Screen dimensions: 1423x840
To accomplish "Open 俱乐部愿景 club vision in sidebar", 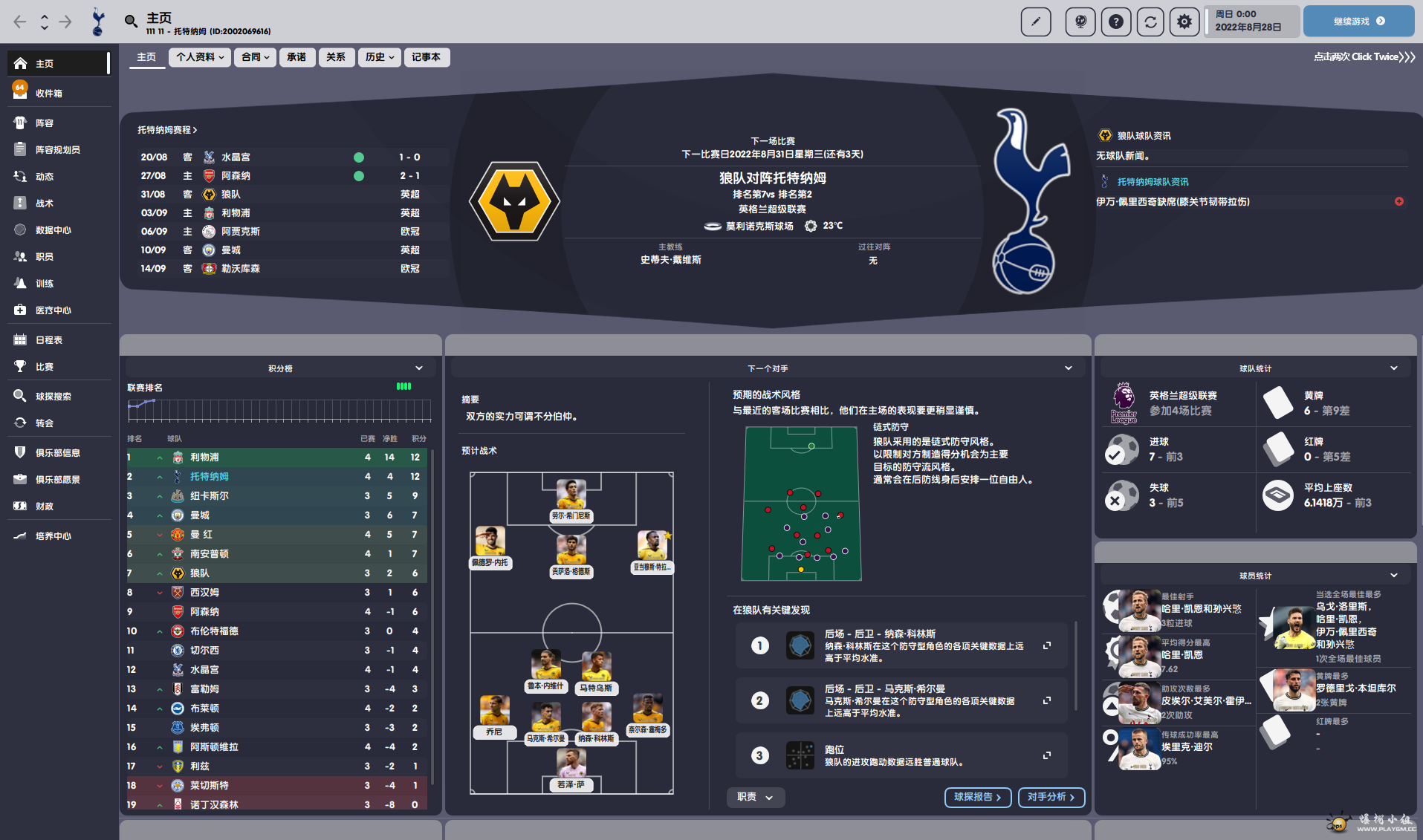I will pyautogui.click(x=59, y=480).
